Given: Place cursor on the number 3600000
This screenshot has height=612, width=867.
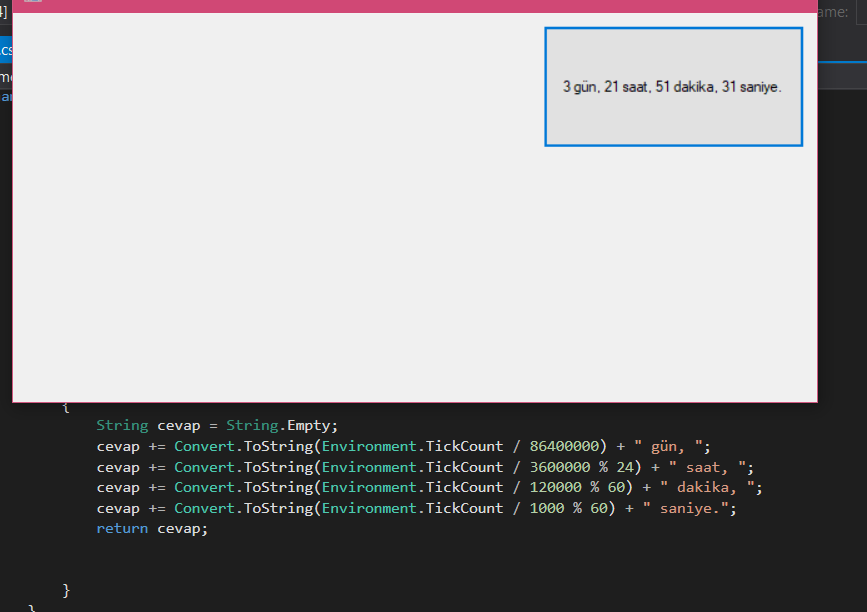Looking at the screenshot, I should 560,467.
